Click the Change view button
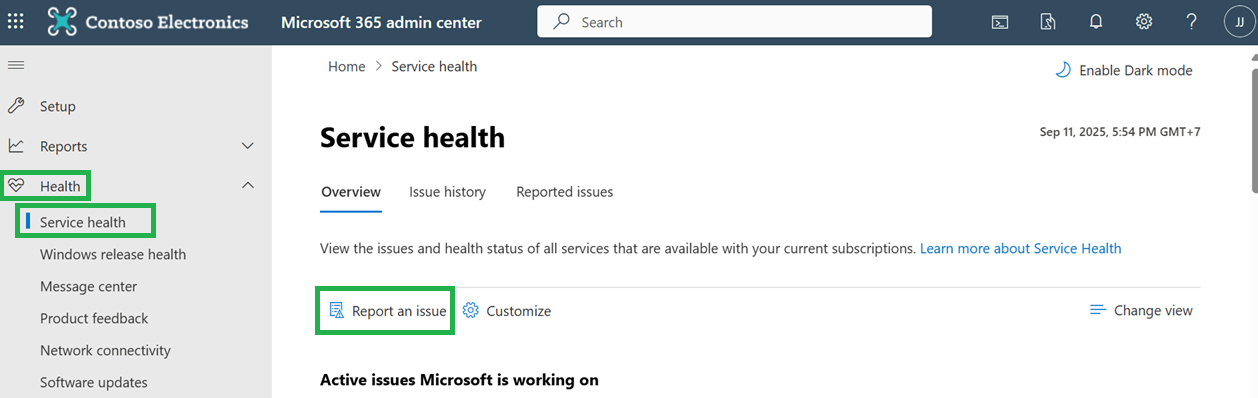Image resolution: width=1258 pixels, height=398 pixels. point(1141,311)
